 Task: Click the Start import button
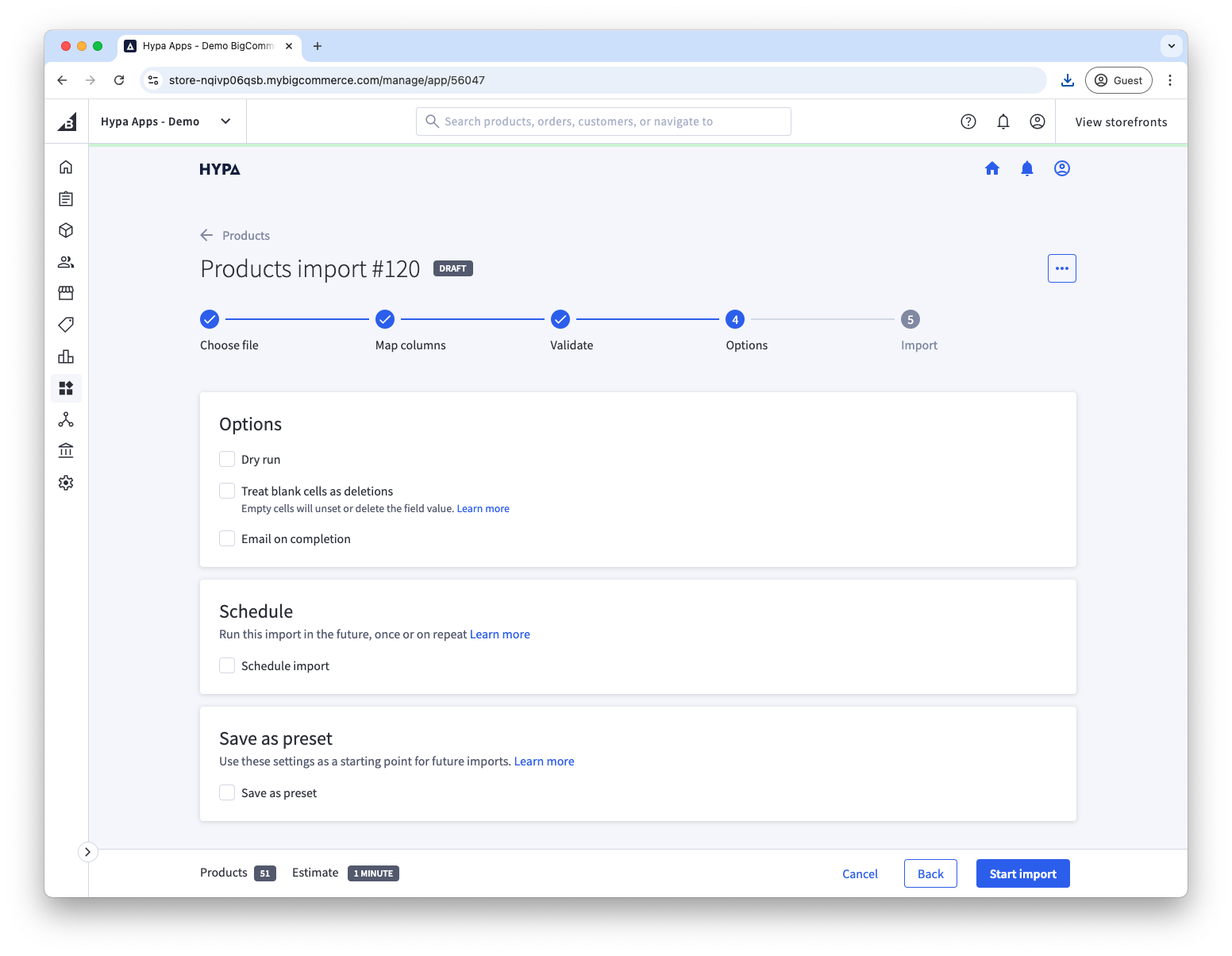[x=1022, y=873]
